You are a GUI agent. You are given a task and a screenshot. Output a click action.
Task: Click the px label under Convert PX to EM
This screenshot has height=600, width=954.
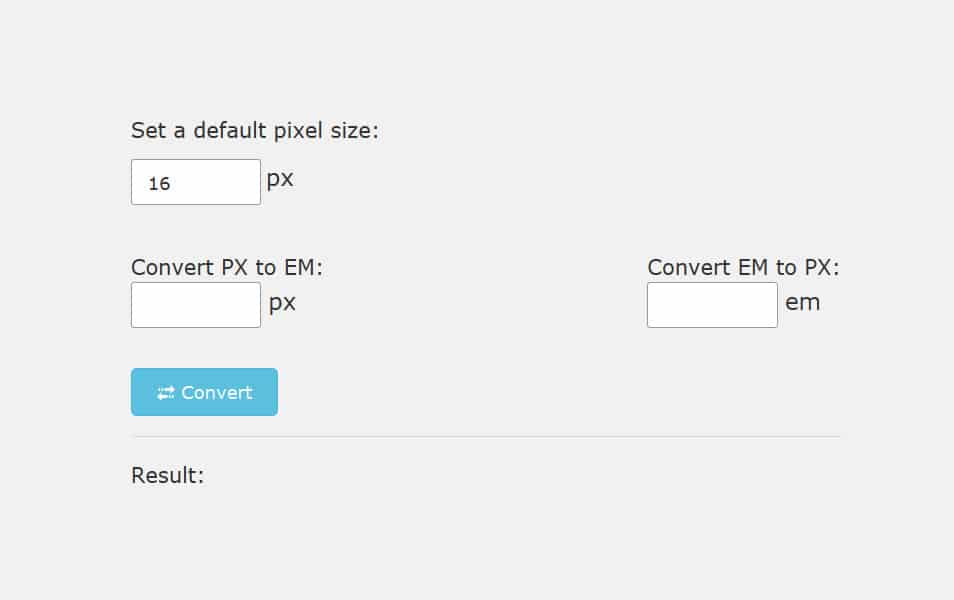281,303
